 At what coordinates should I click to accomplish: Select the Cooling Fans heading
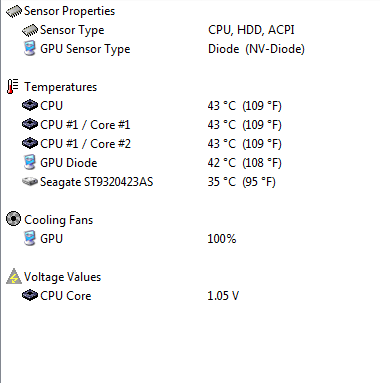(x=59, y=220)
